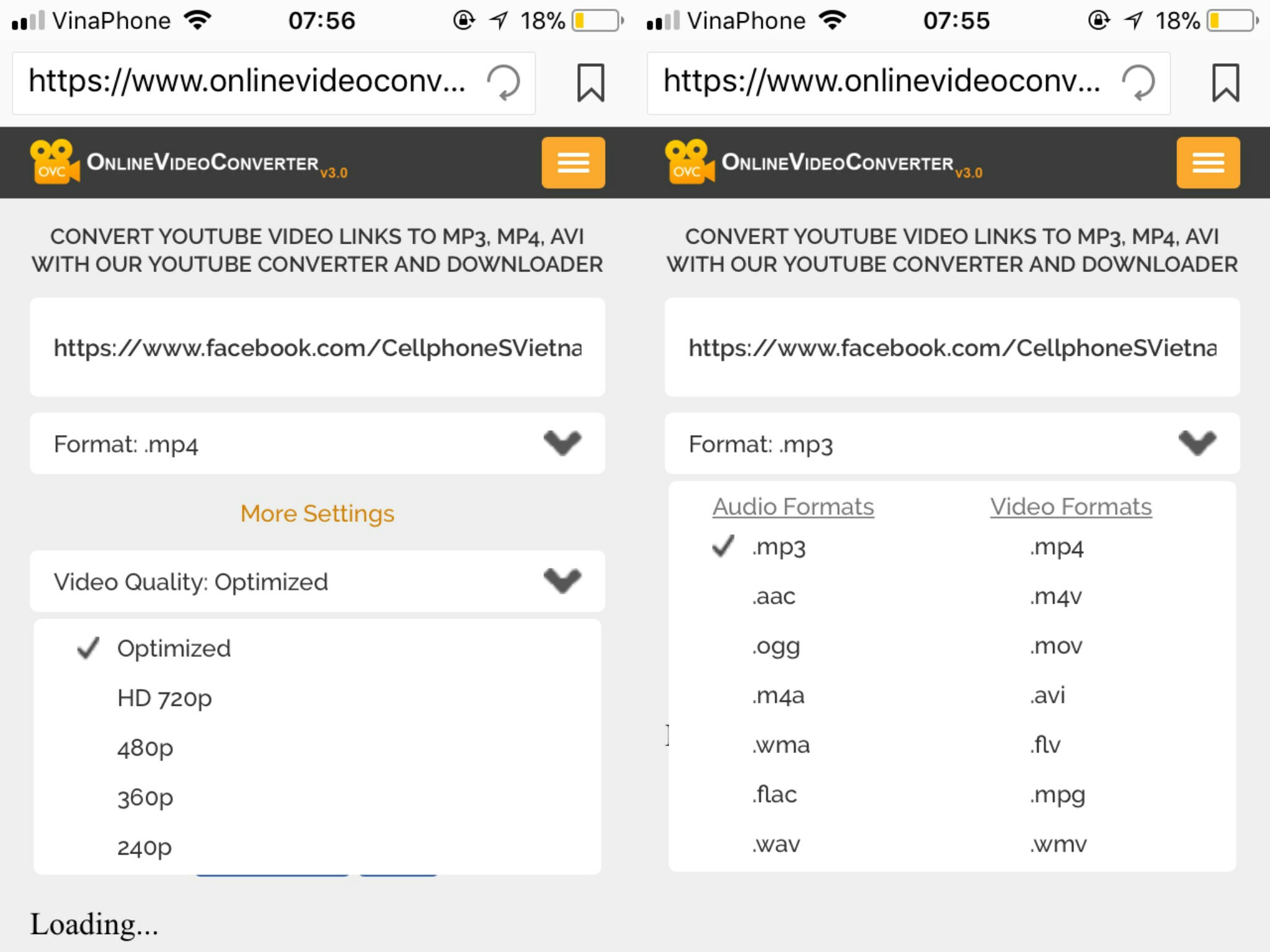Select HD 720p quality

[164, 698]
